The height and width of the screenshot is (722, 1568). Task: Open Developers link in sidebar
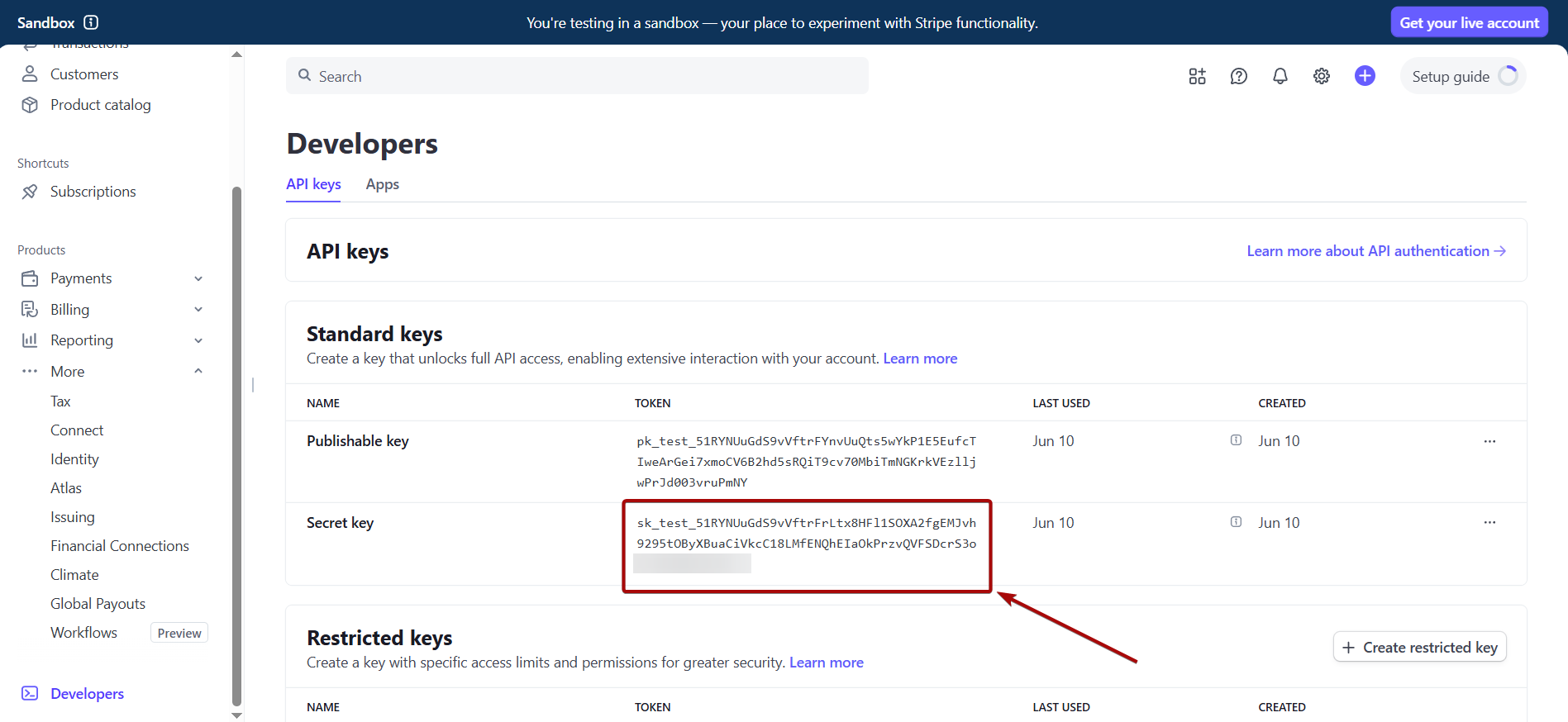(x=87, y=694)
